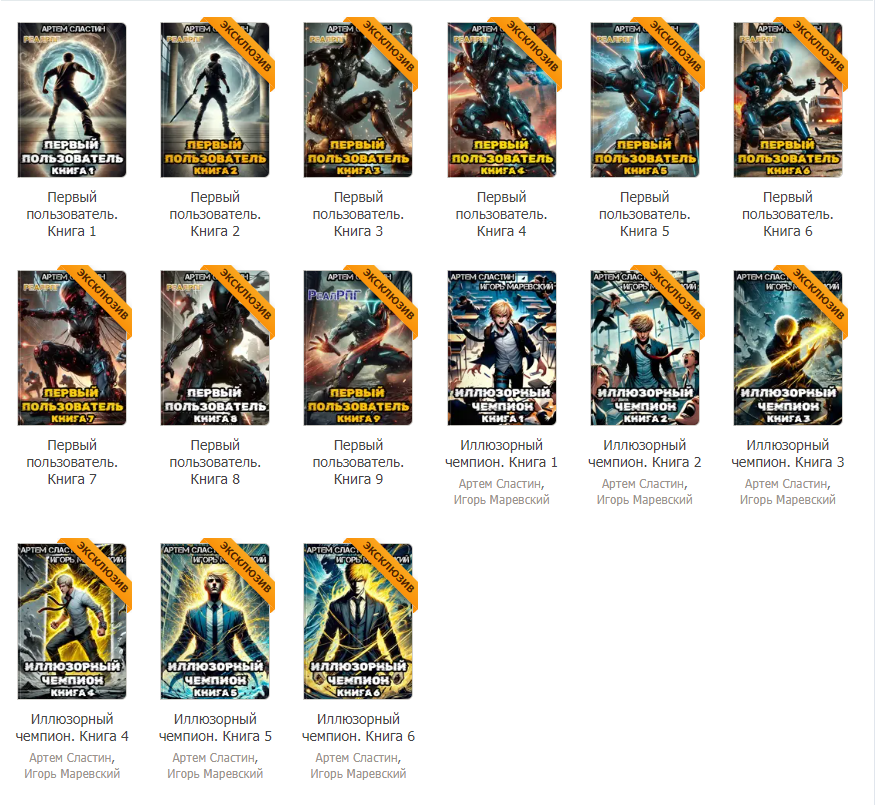This screenshot has width=875, height=805.
Task: Open authors link under Иллюзорный чемпион Книга 3
Action: pos(788,491)
